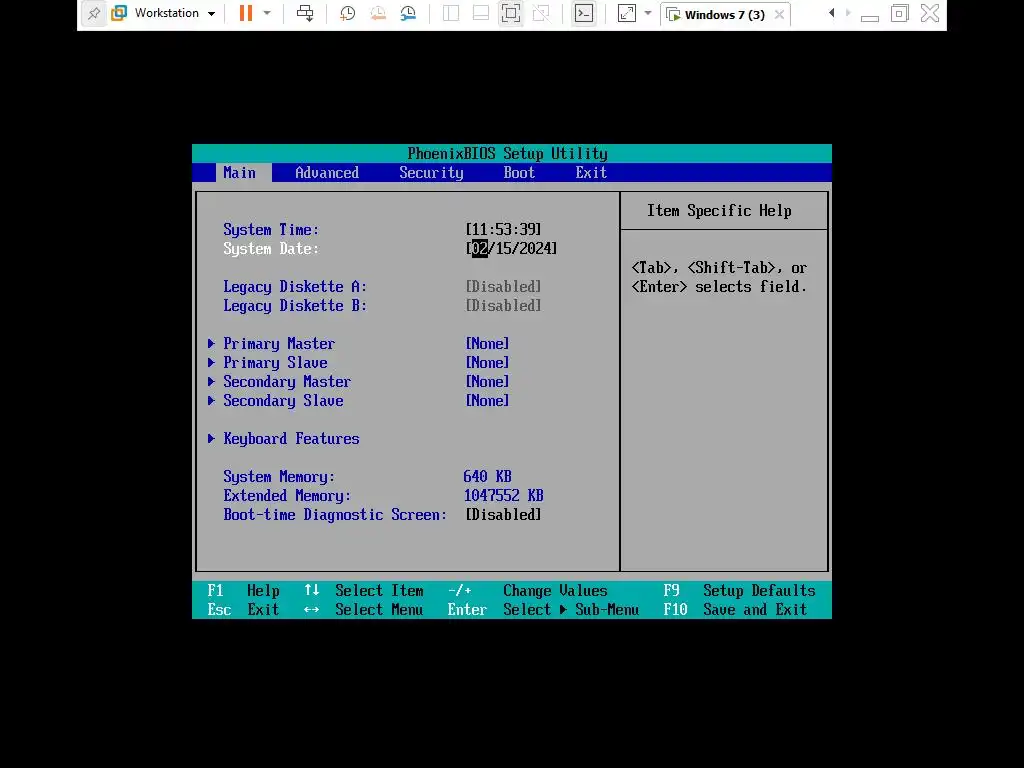Select the Main BIOS menu

(x=240, y=172)
